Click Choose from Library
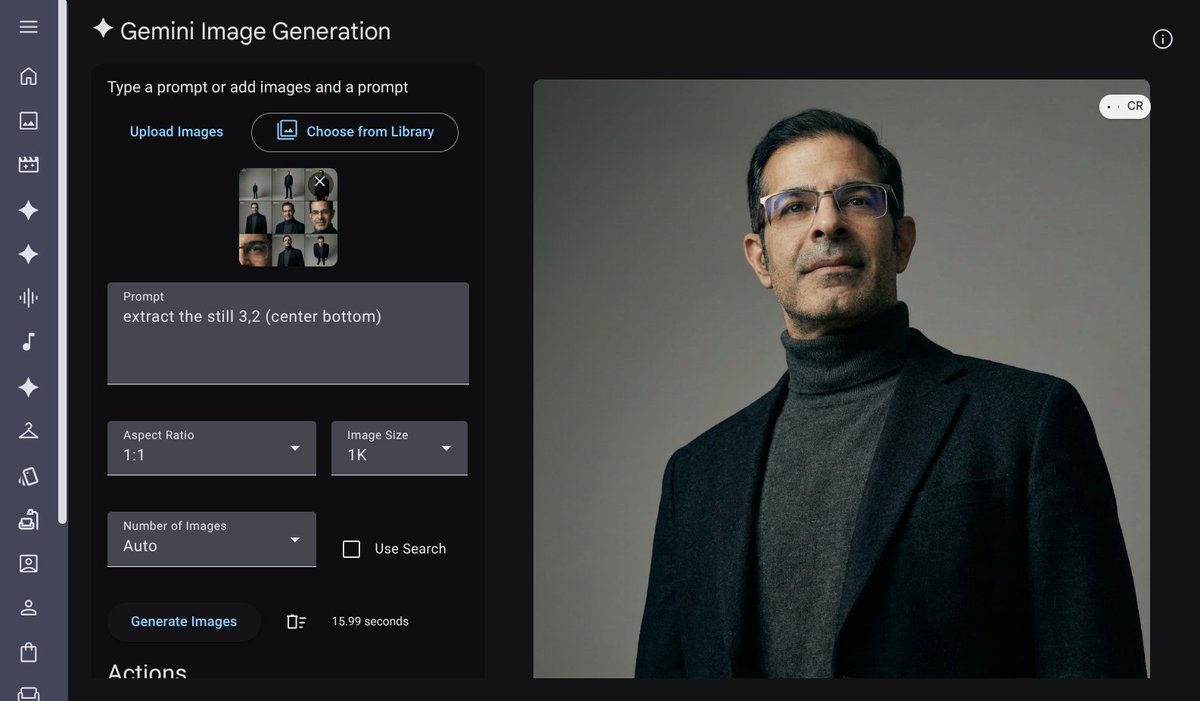The image size is (1200, 701). (x=355, y=132)
